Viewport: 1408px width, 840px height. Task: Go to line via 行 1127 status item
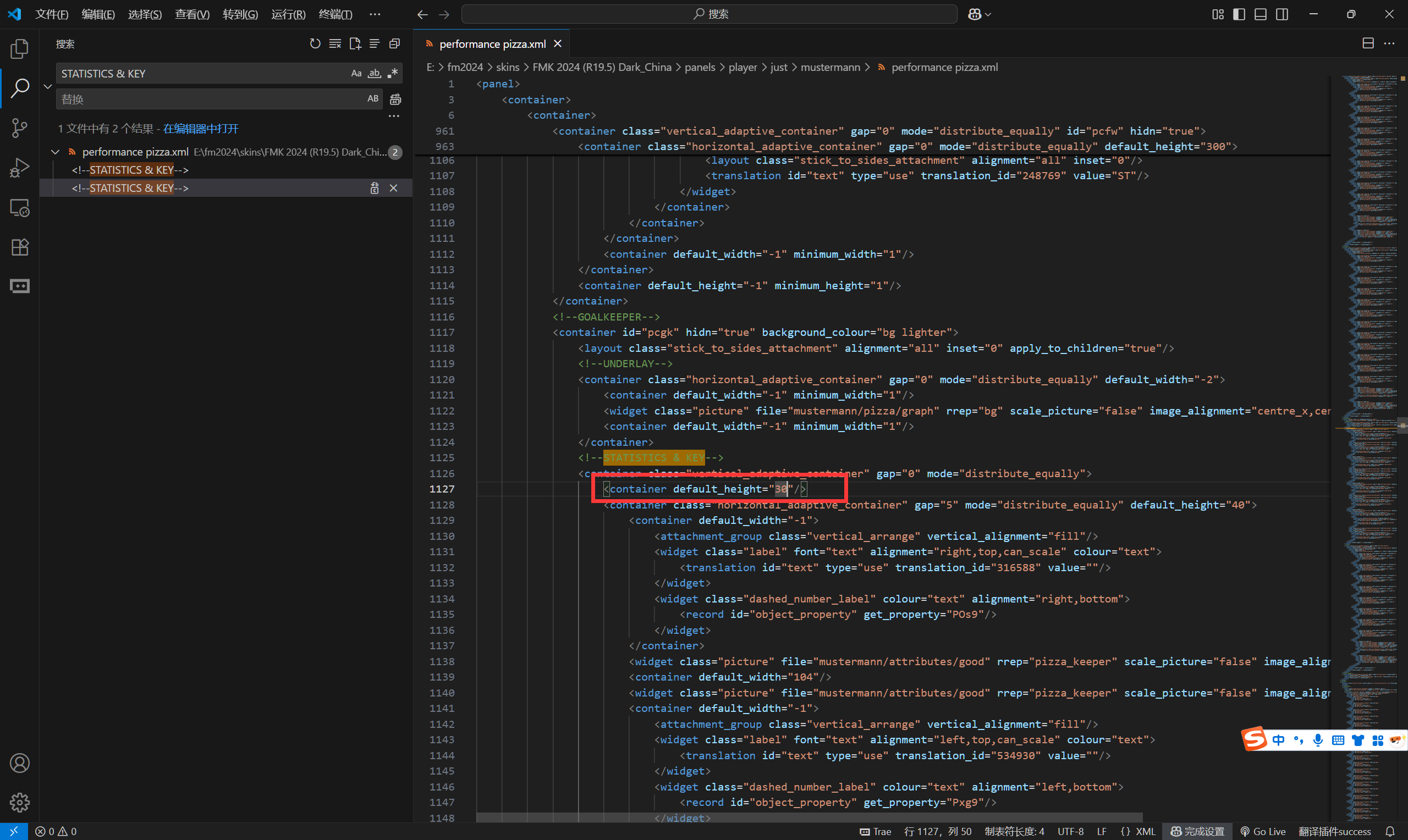[x=938, y=832]
